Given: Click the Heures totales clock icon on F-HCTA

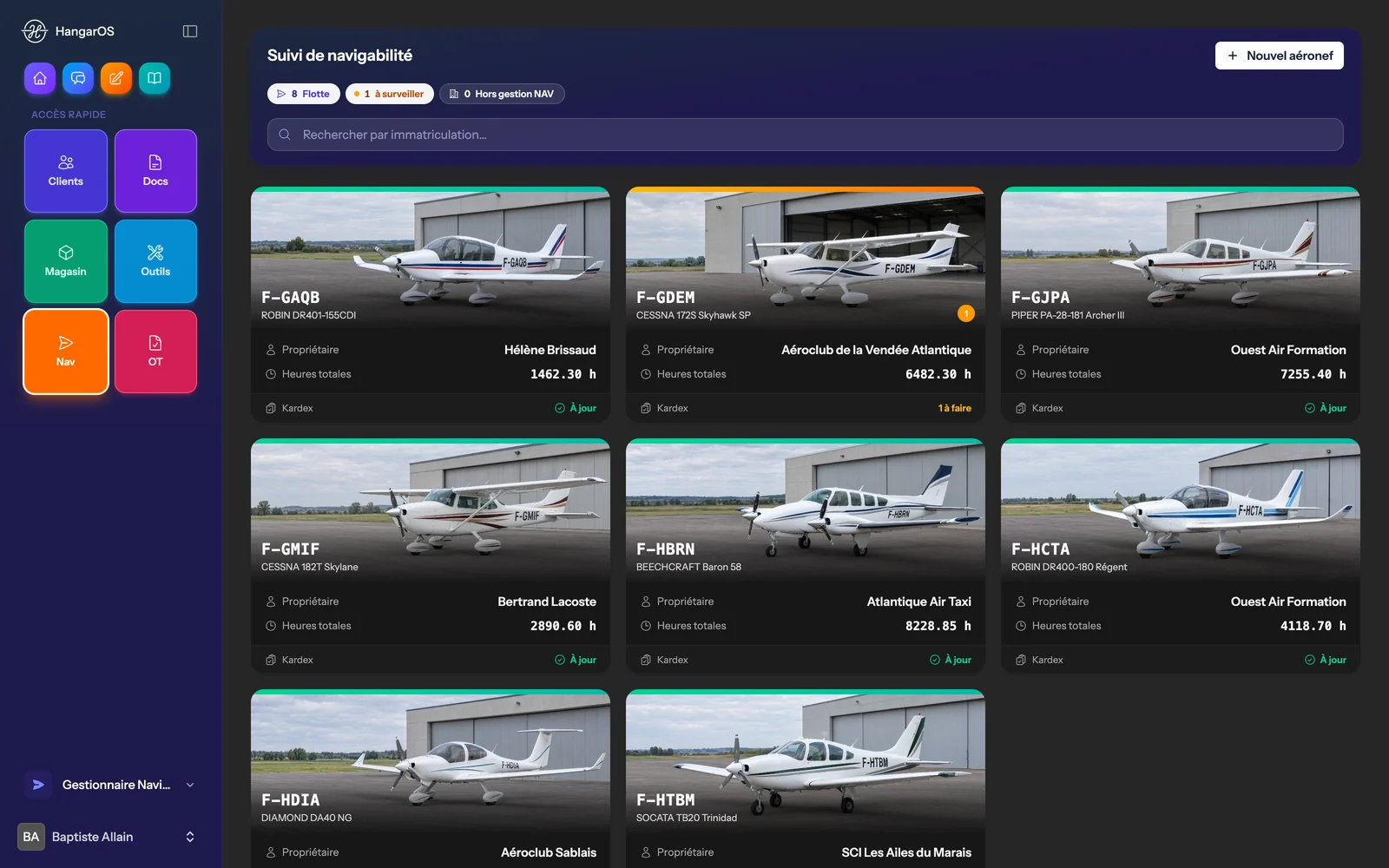Looking at the screenshot, I should 1021,626.
